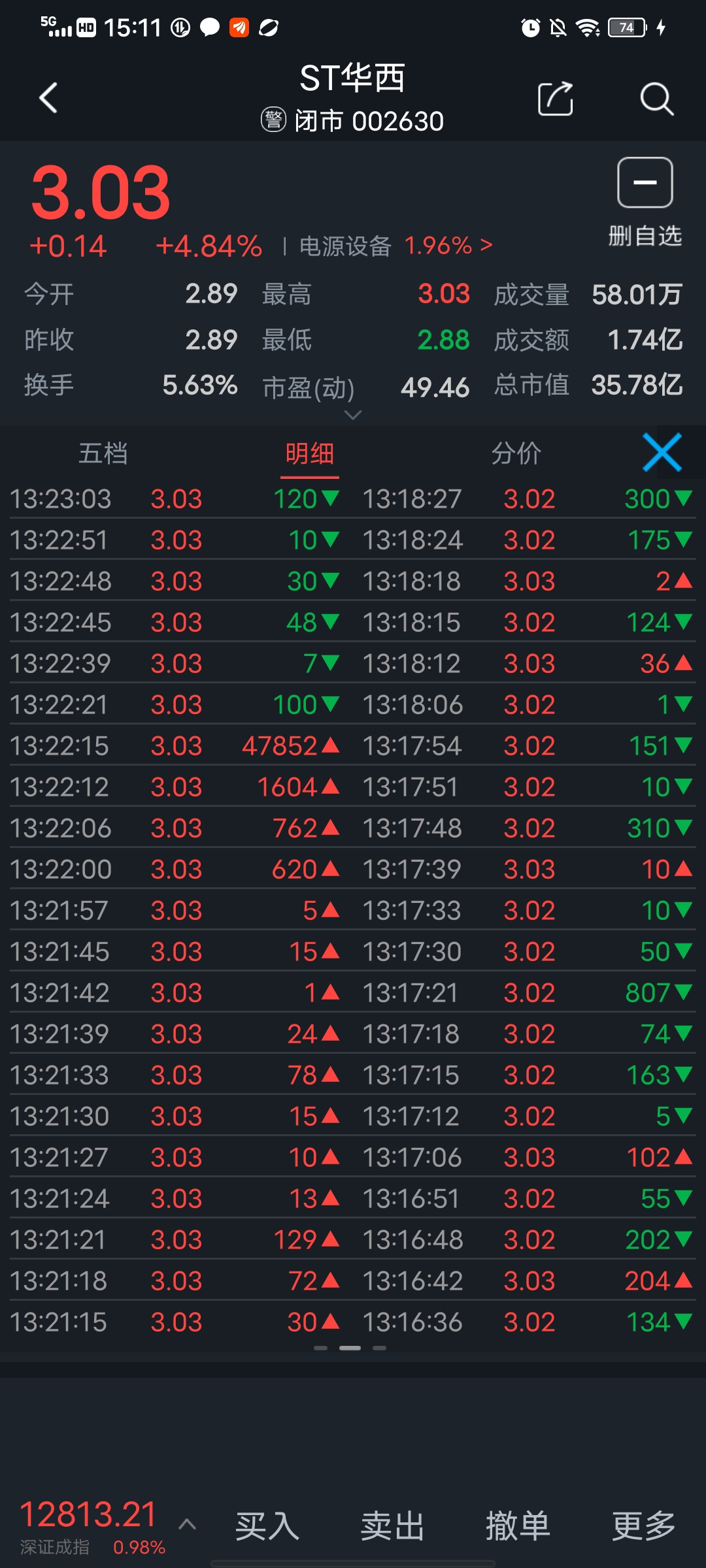The width and height of the screenshot is (706, 1568).
Task: Select trade row at 13:16:42
Action: point(528,1281)
